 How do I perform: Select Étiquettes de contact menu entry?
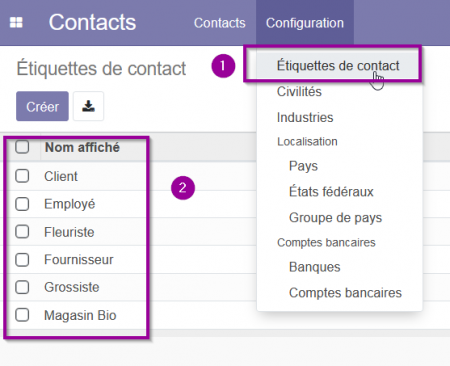click(x=338, y=65)
